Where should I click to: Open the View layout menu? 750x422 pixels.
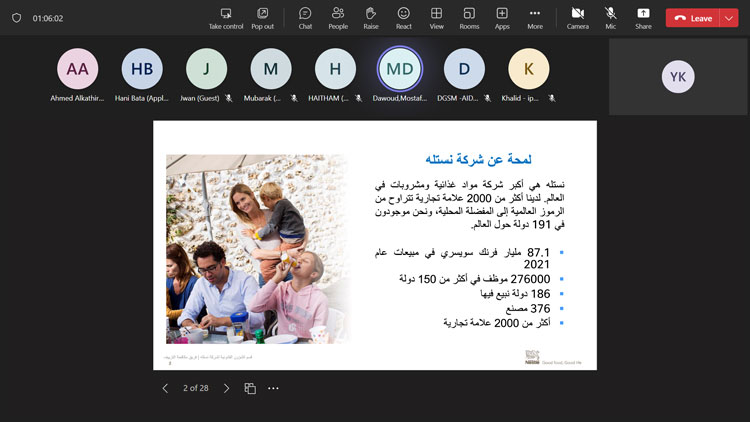[436, 17]
